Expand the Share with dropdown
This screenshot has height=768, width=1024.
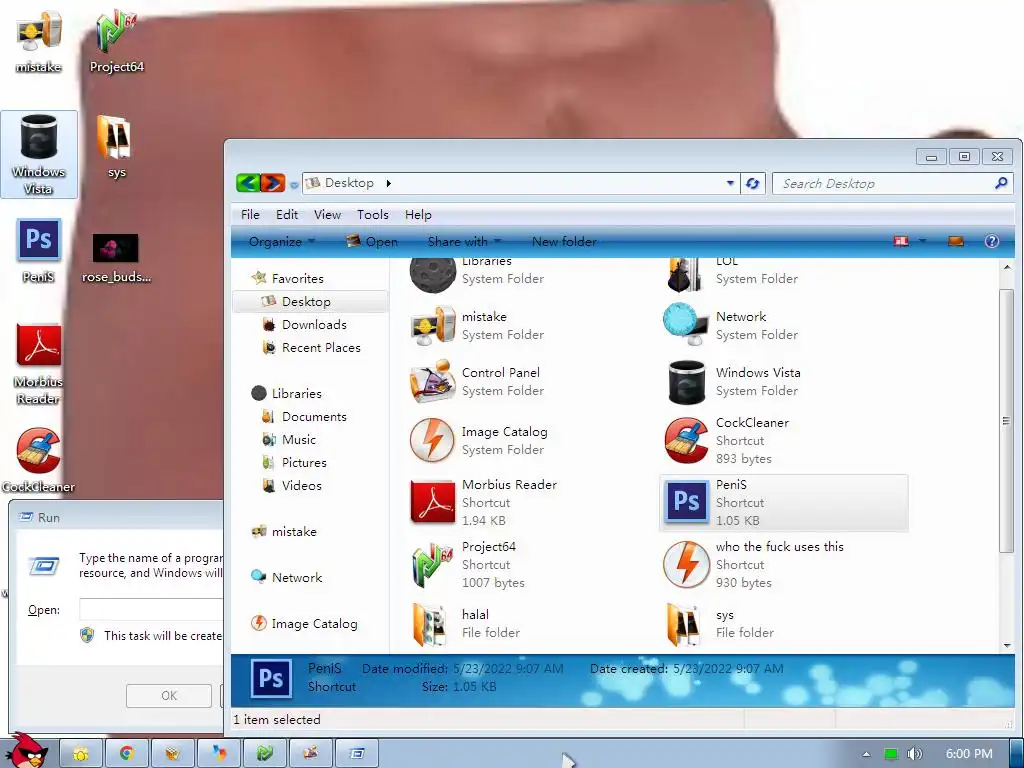tap(464, 242)
